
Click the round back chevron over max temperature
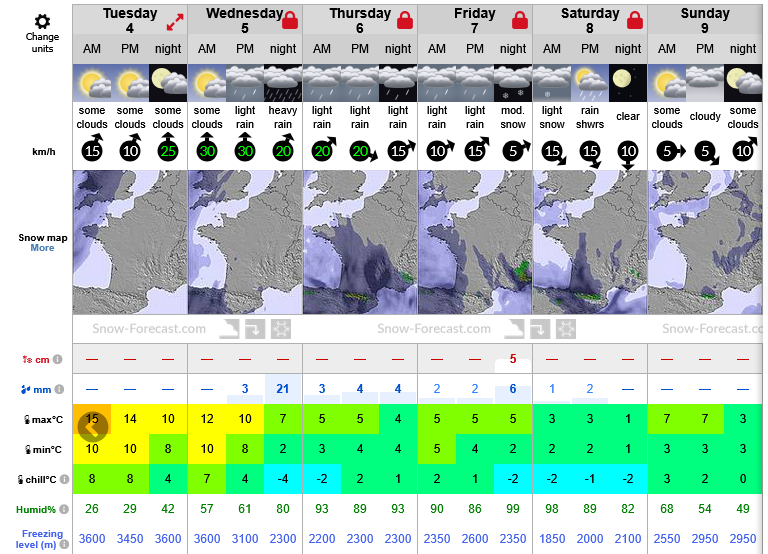93,427
